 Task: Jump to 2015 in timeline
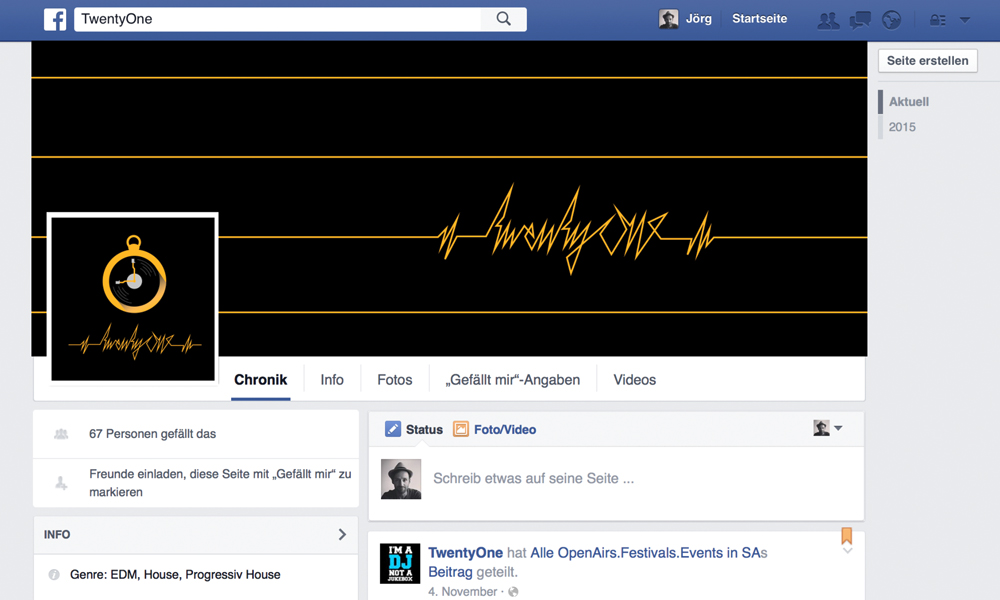(902, 127)
